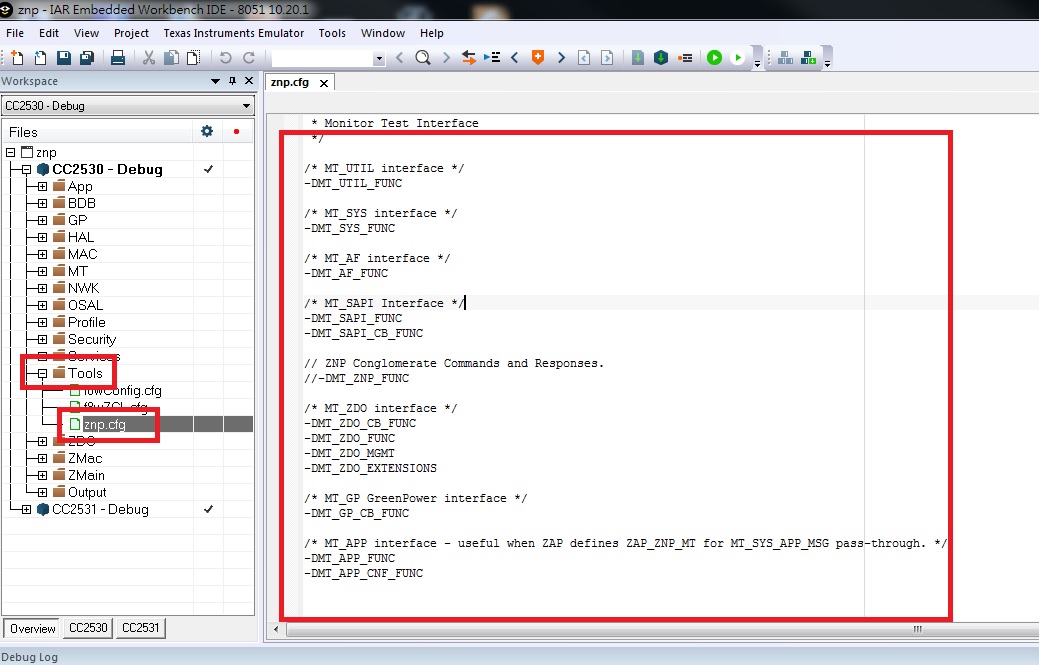Toggle bookmark using orange shield icon
The image size is (1039, 665).
tap(538, 58)
